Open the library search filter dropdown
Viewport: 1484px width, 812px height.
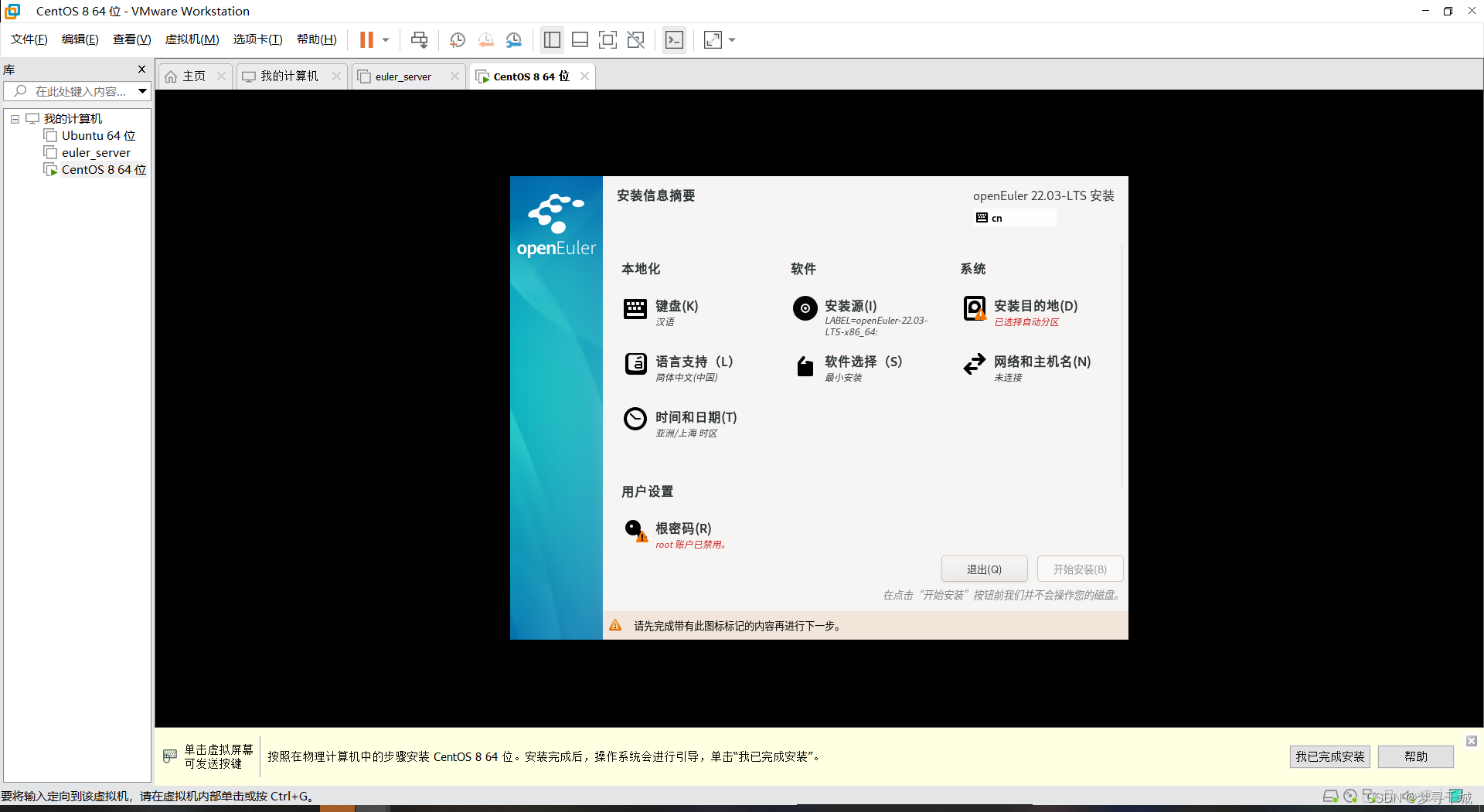tap(143, 91)
